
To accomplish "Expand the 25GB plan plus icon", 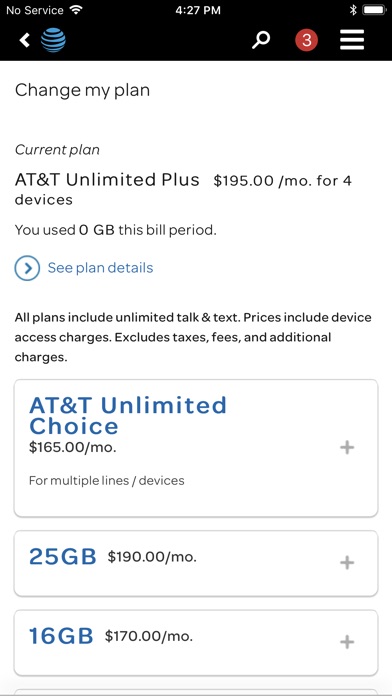I will [347, 563].
